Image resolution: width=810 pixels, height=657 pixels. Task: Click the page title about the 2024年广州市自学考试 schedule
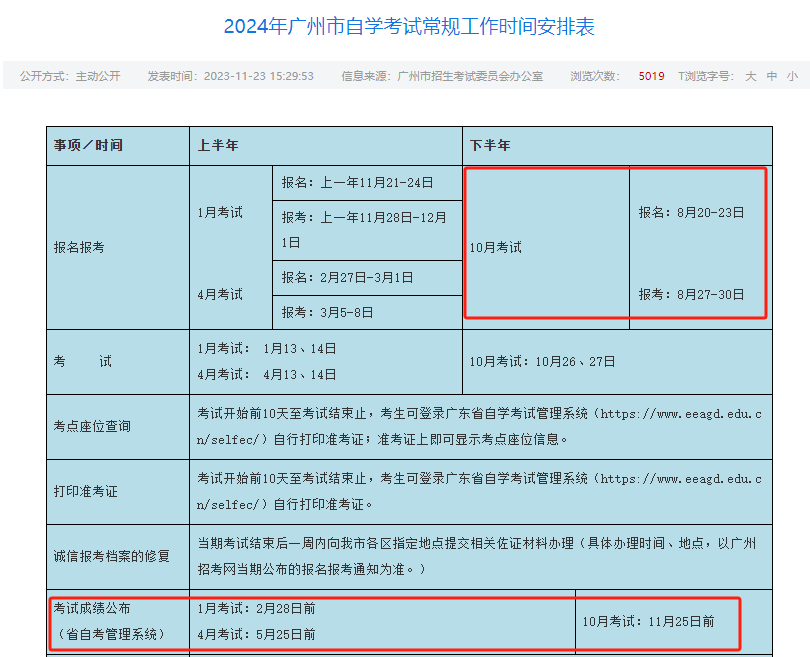click(x=409, y=27)
